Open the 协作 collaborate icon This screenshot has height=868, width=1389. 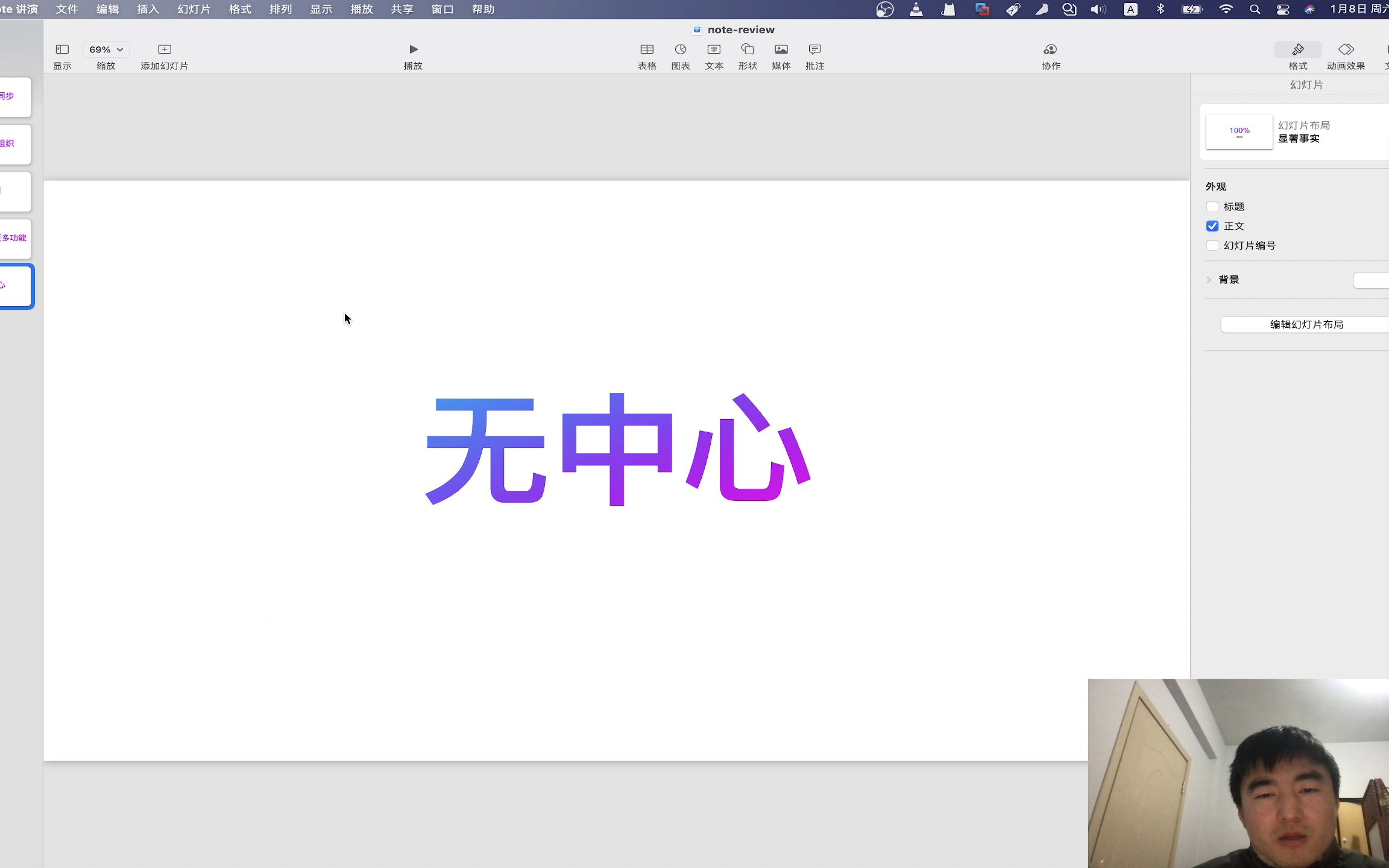[1050, 49]
